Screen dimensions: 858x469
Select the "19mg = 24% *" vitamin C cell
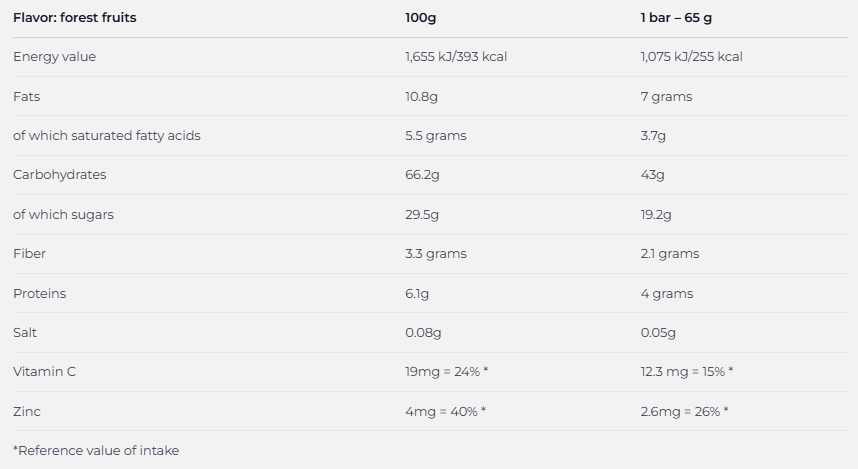click(446, 372)
